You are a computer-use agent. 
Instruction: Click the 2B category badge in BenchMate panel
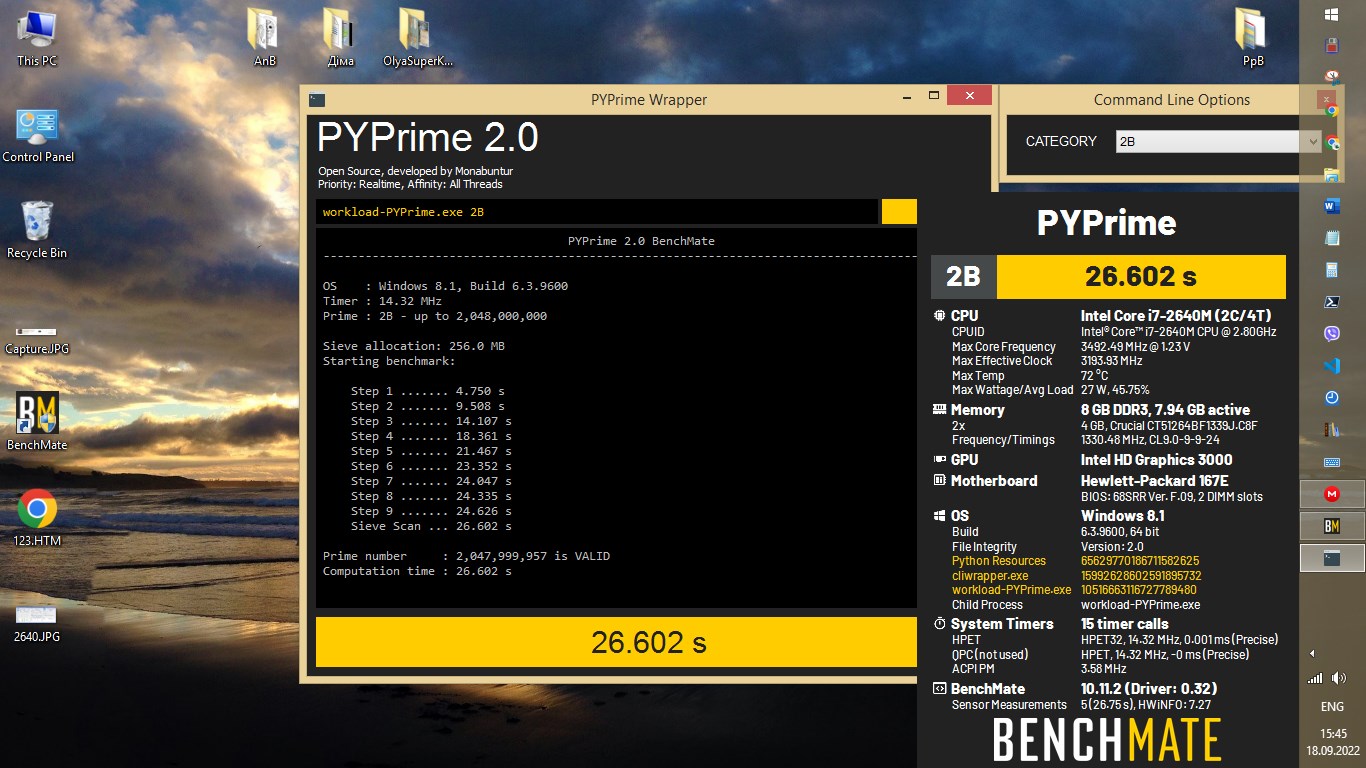click(964, 277)
